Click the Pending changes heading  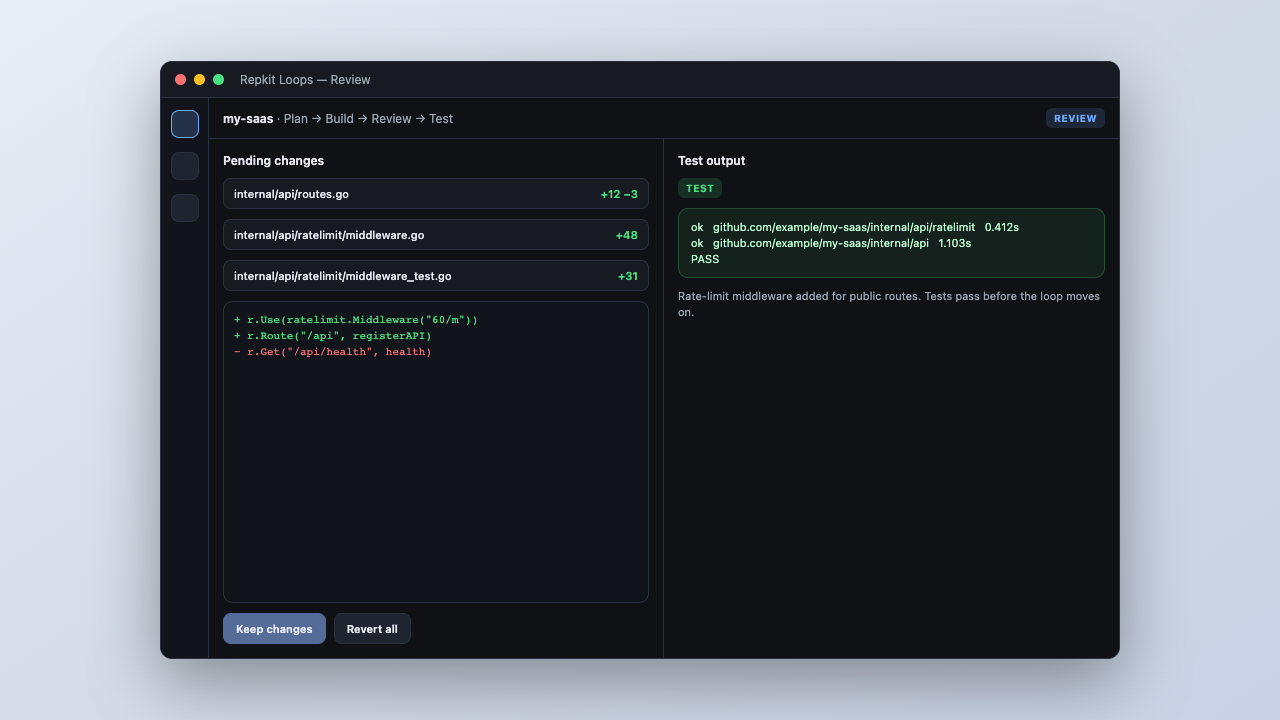pyautogui.click(x=273, y=161)
